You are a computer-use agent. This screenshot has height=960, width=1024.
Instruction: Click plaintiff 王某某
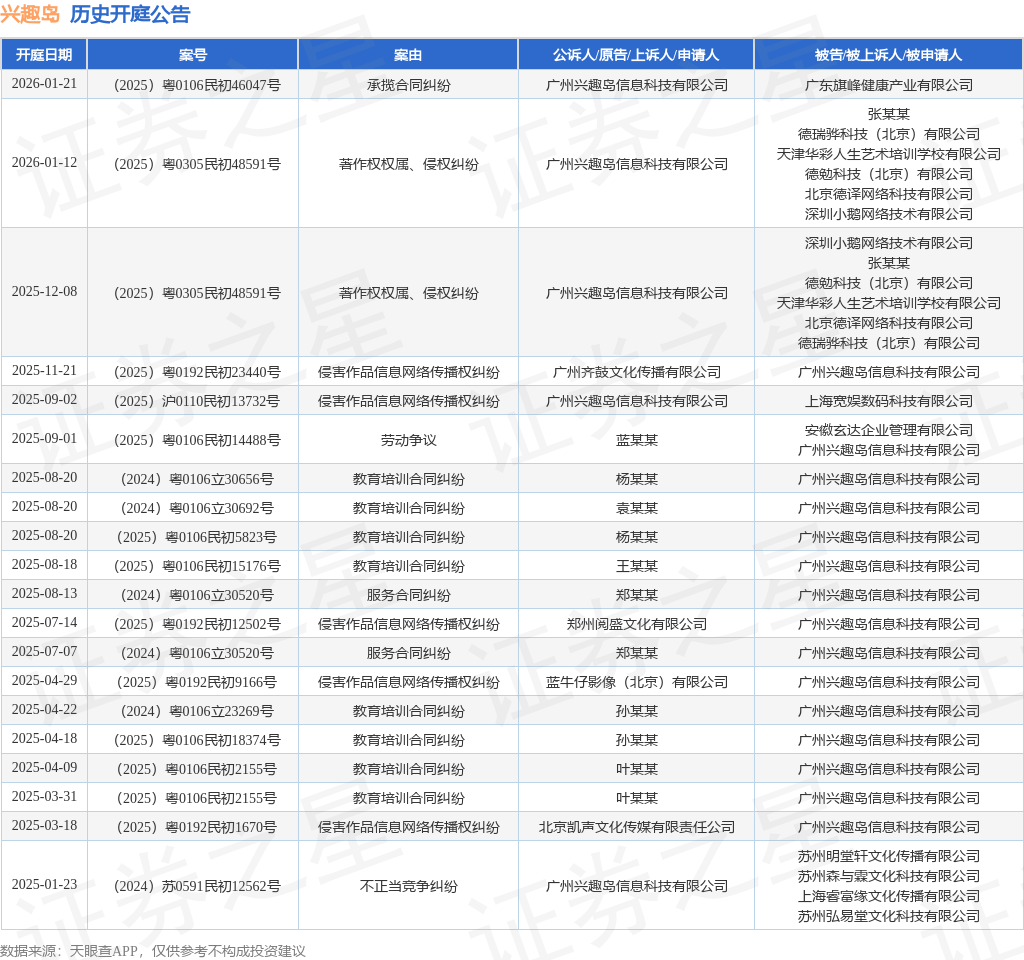point(637,566)
